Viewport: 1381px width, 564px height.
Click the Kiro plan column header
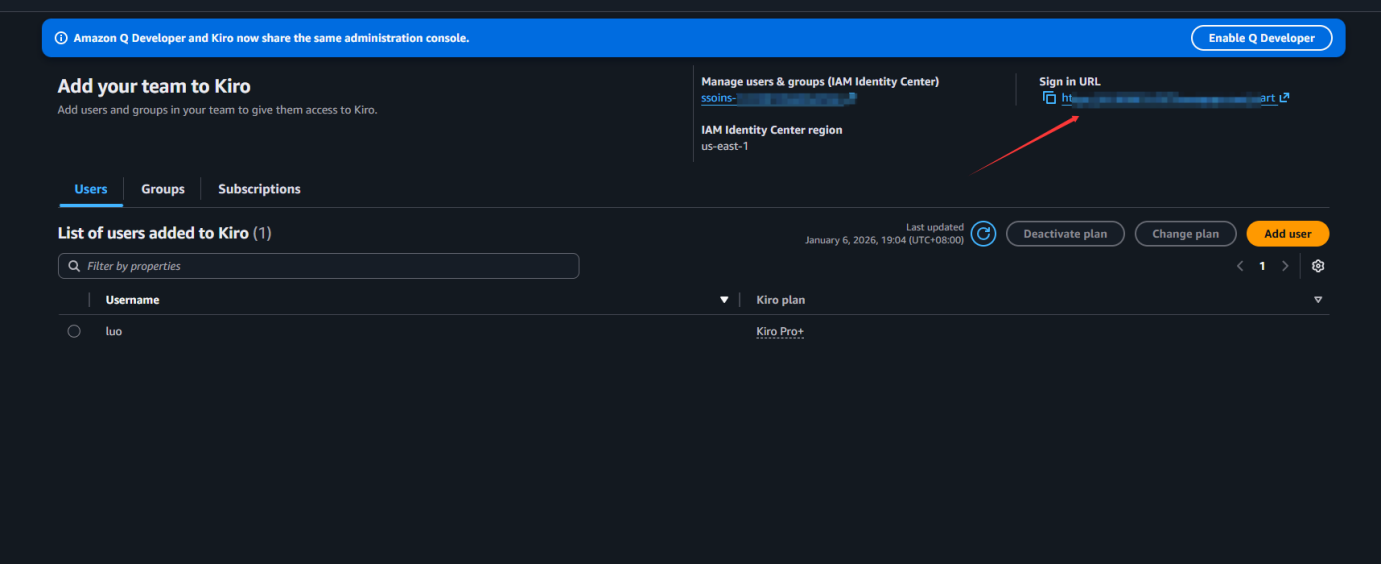tap(781, 300)
